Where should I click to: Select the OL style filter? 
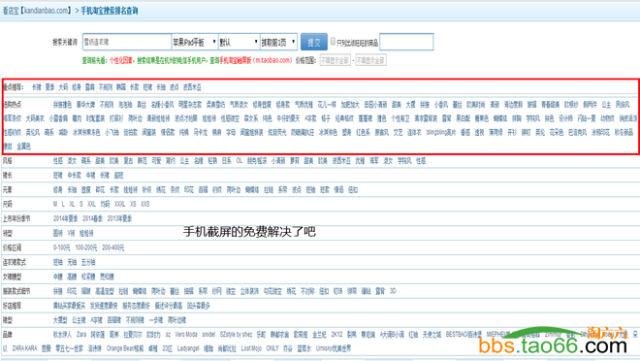tap(239, 160)
